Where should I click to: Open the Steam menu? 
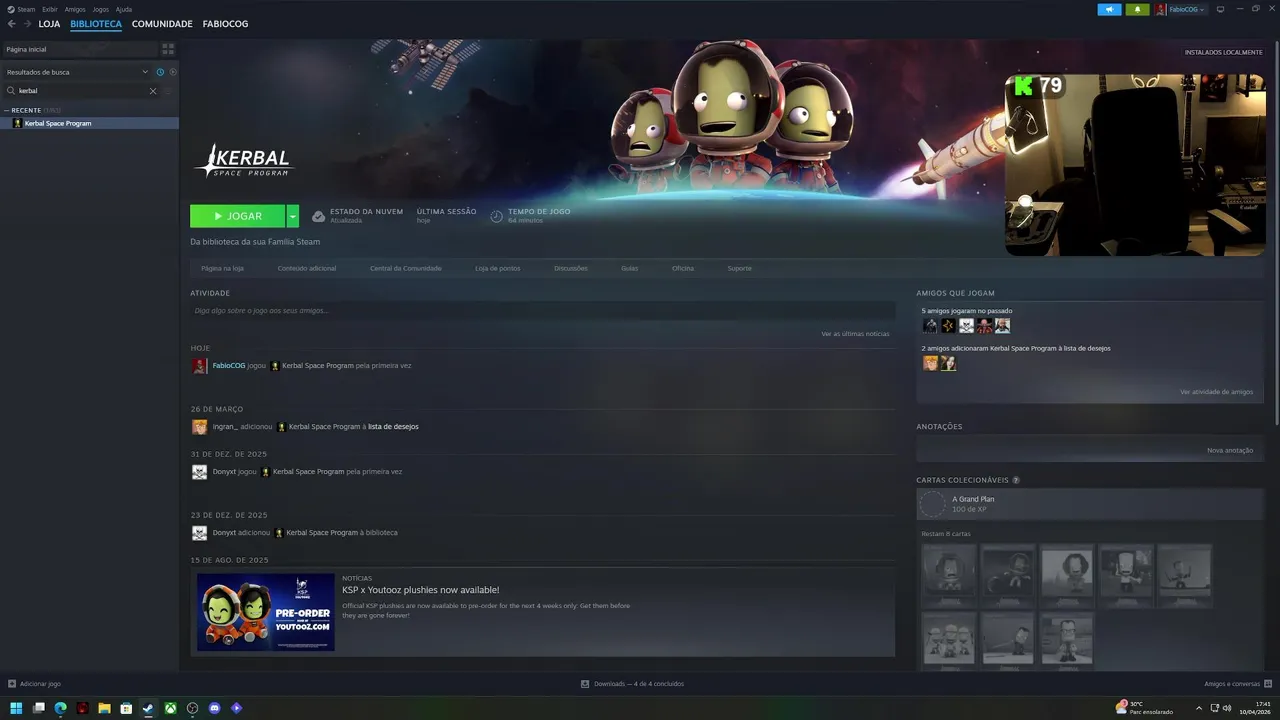[x=26, y=9]
